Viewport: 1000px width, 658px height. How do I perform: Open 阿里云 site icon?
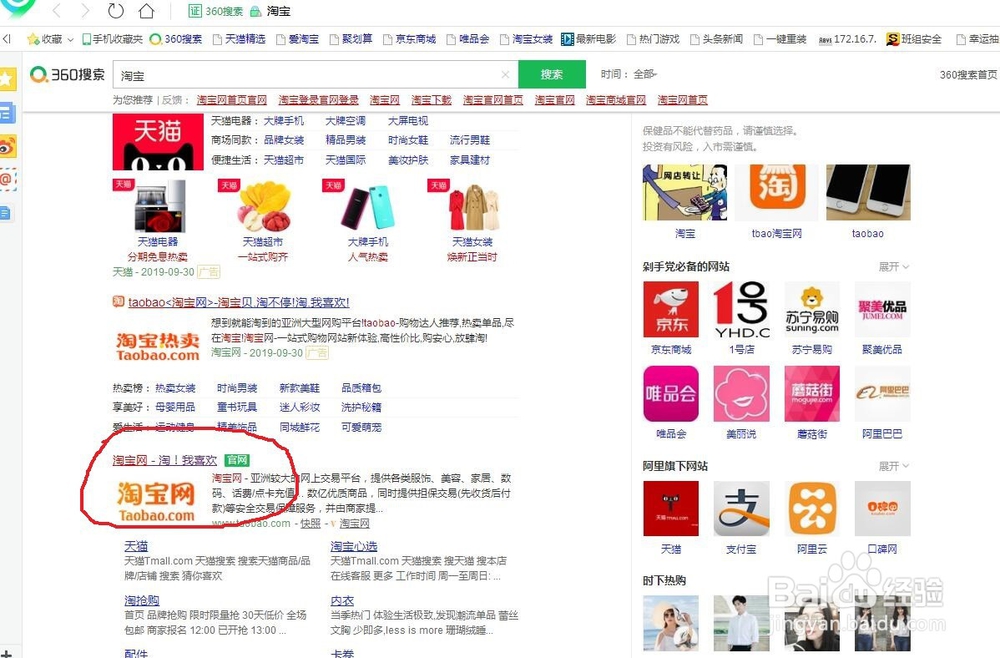click(x=812, y=509)
